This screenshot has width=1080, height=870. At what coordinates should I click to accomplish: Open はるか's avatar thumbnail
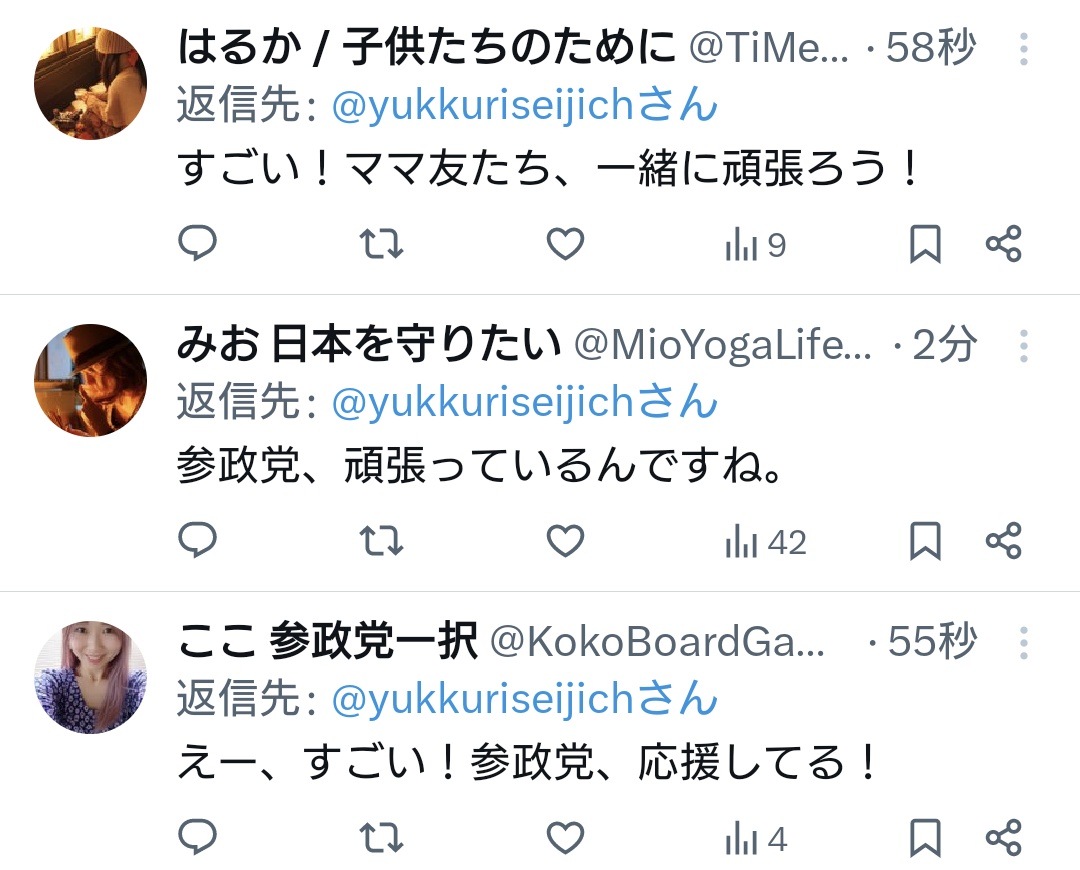click(x=90, y=83)
